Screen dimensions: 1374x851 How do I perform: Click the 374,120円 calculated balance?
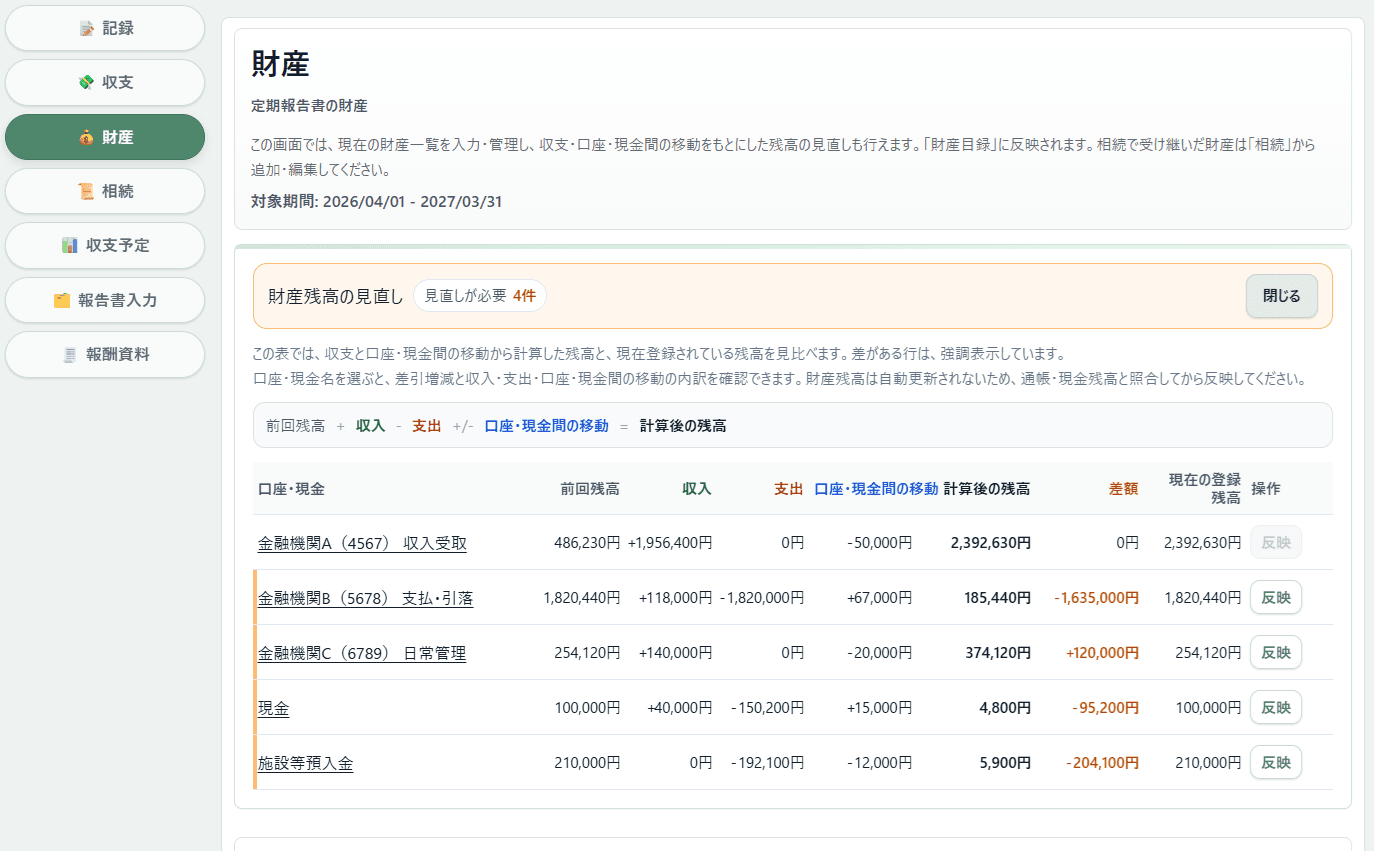coord(998,653)
